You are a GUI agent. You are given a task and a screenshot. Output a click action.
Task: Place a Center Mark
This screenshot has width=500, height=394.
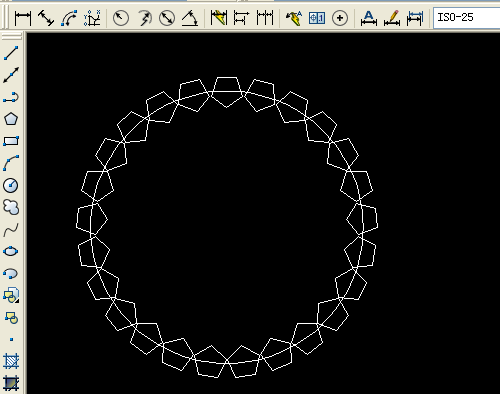pos(340,18)
